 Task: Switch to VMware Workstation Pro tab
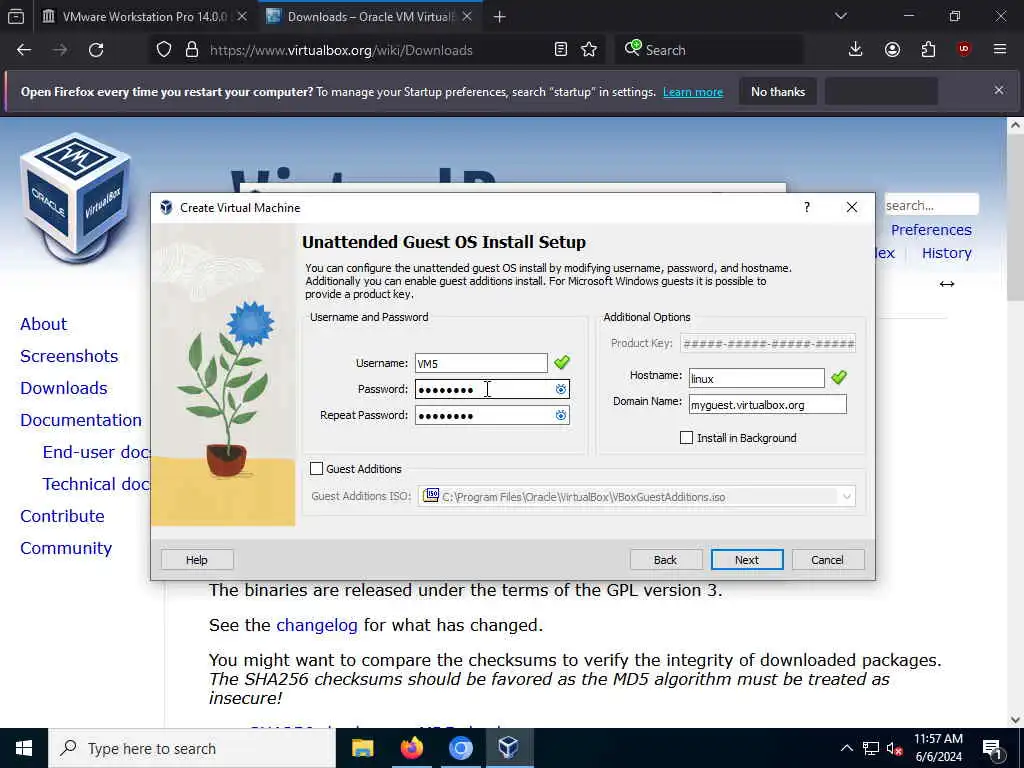tap(144, 17)
